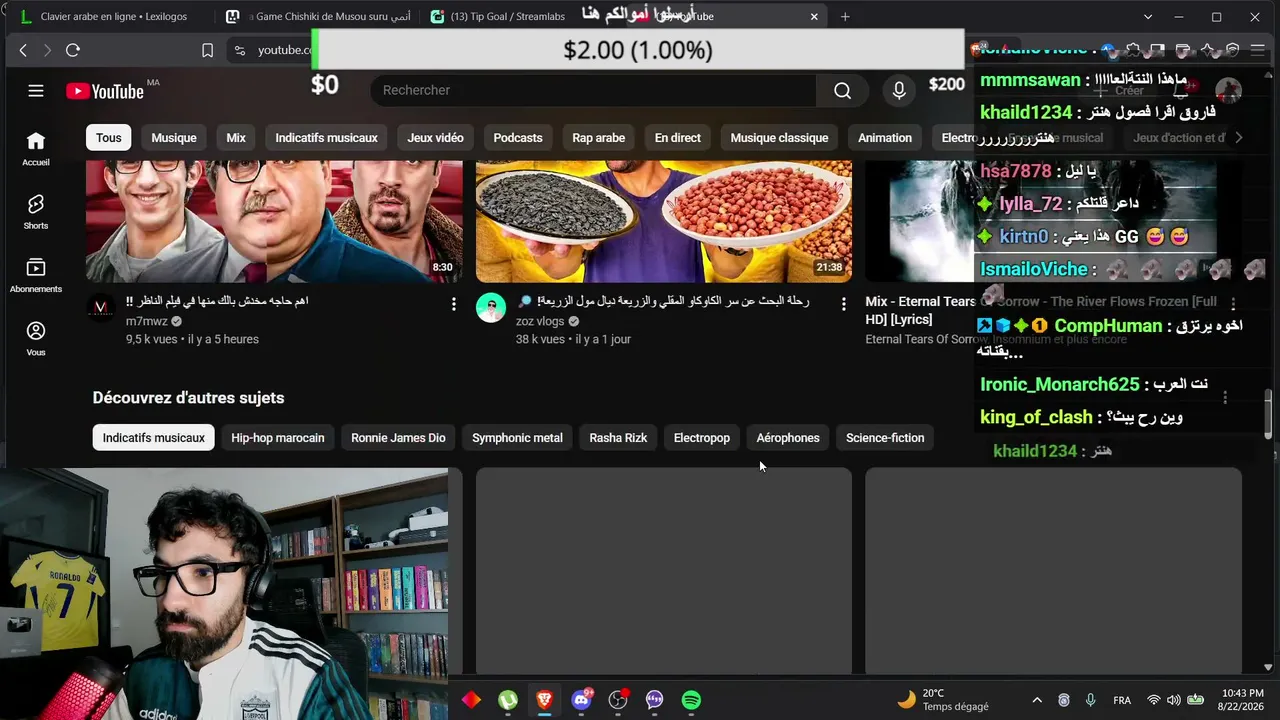The height and width of the screenshot is (720, 1280).
Task: Go back with the browser back arrow
Action: tap(23, 50)
